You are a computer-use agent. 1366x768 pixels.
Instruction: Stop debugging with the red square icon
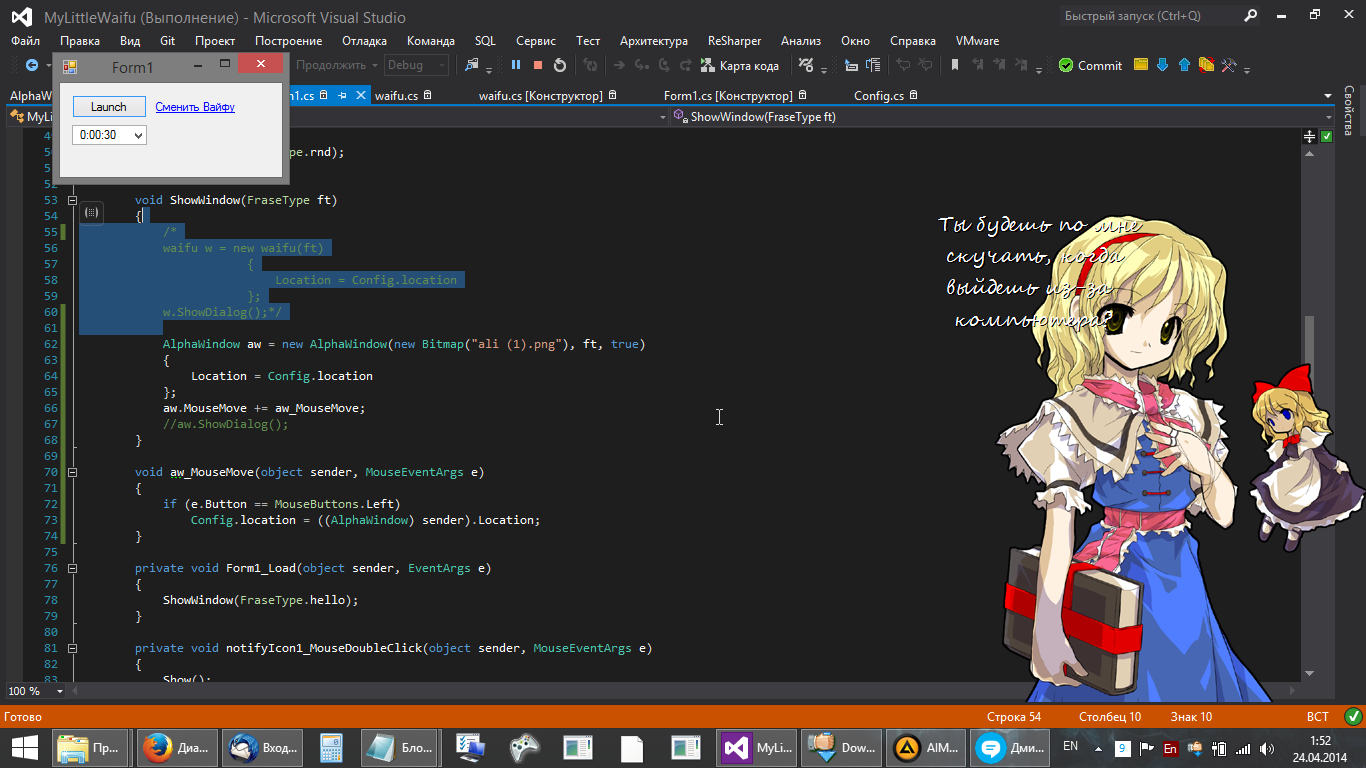pyautogui.click(x=538, y=65)
